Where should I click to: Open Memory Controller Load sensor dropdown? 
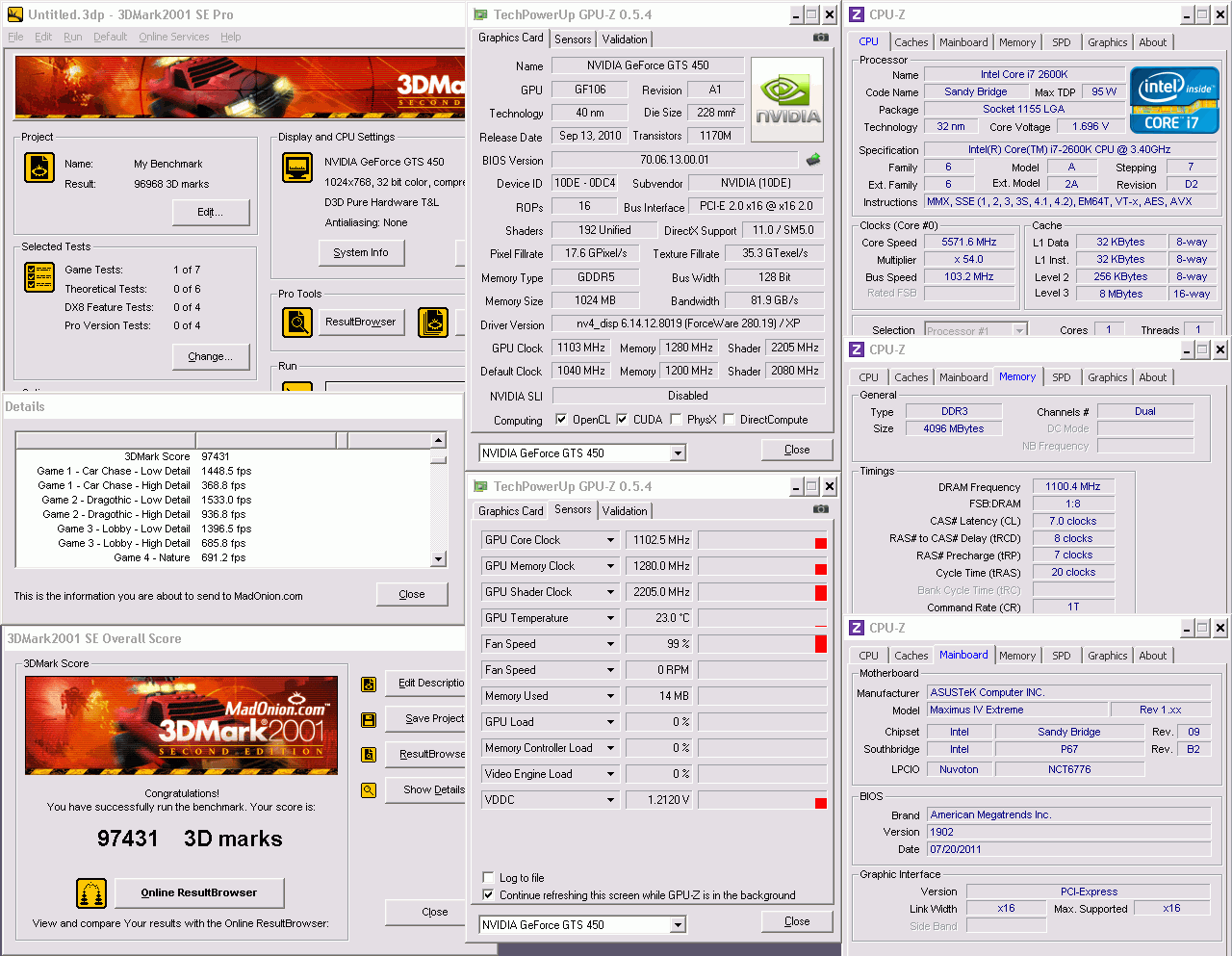pos(610,748)
